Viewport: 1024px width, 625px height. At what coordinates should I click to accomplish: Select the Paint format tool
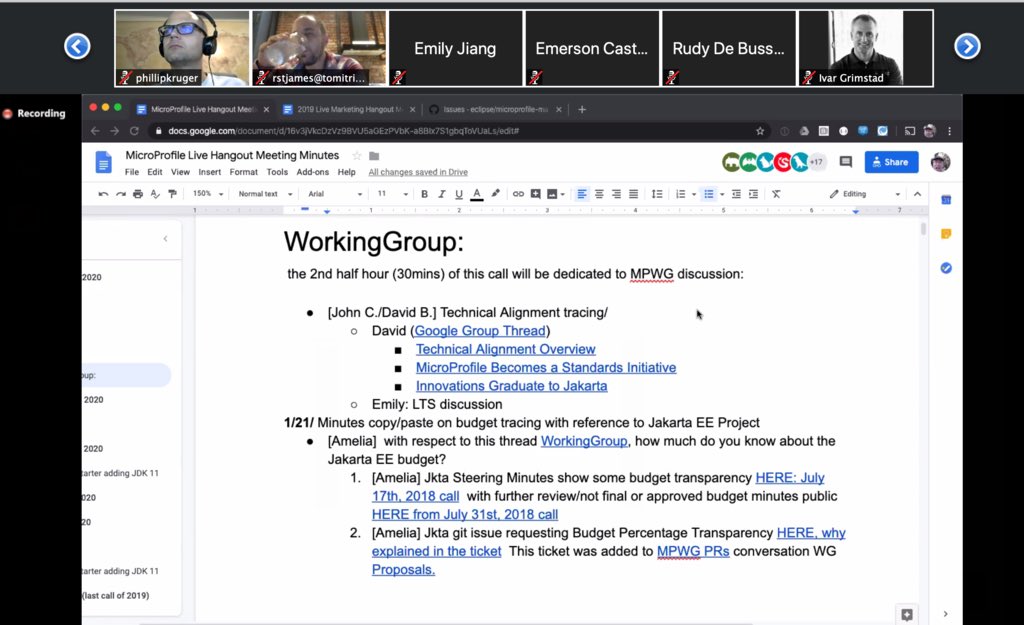coord(172,194)
